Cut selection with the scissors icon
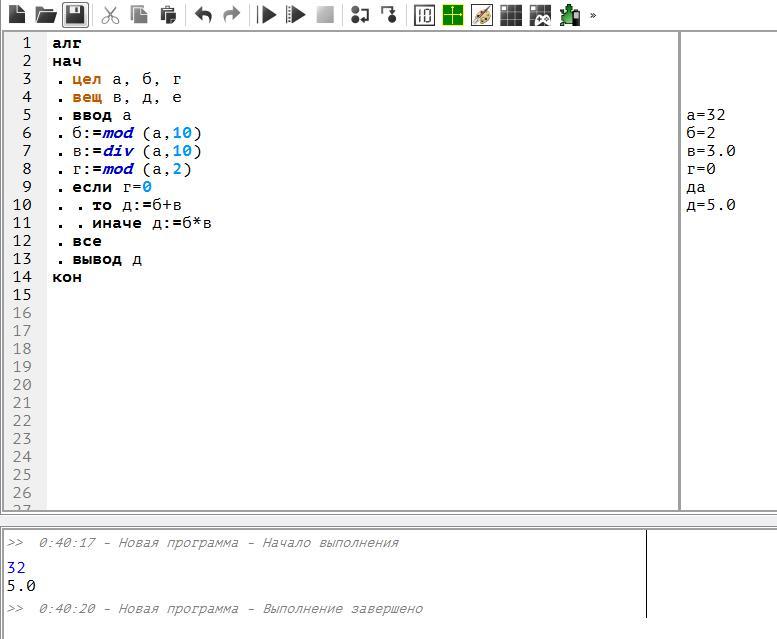777x639 pixels. pyautogui.click(x=110, y=15)
